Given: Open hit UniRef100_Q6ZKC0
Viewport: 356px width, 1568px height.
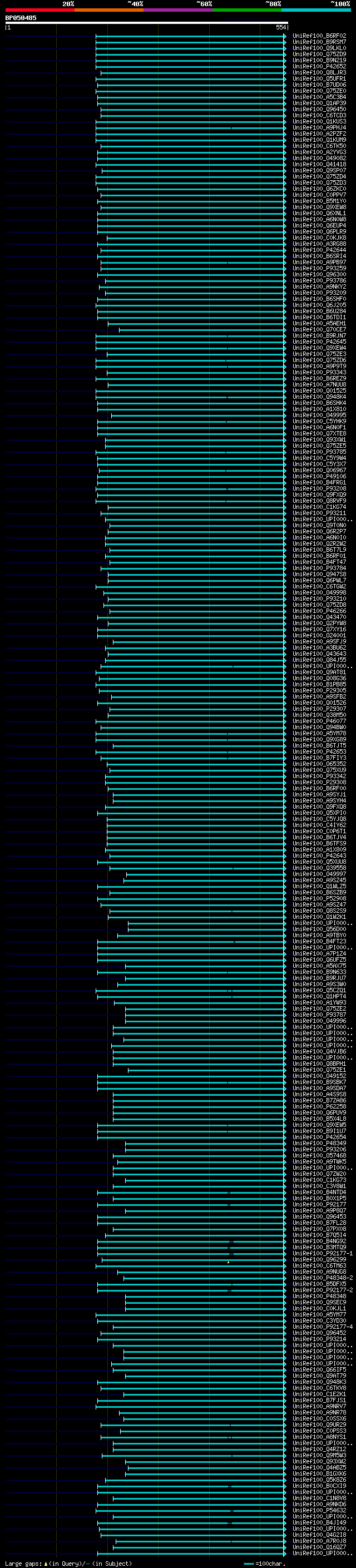Looking at the screenshot, I should click(319, 189).
